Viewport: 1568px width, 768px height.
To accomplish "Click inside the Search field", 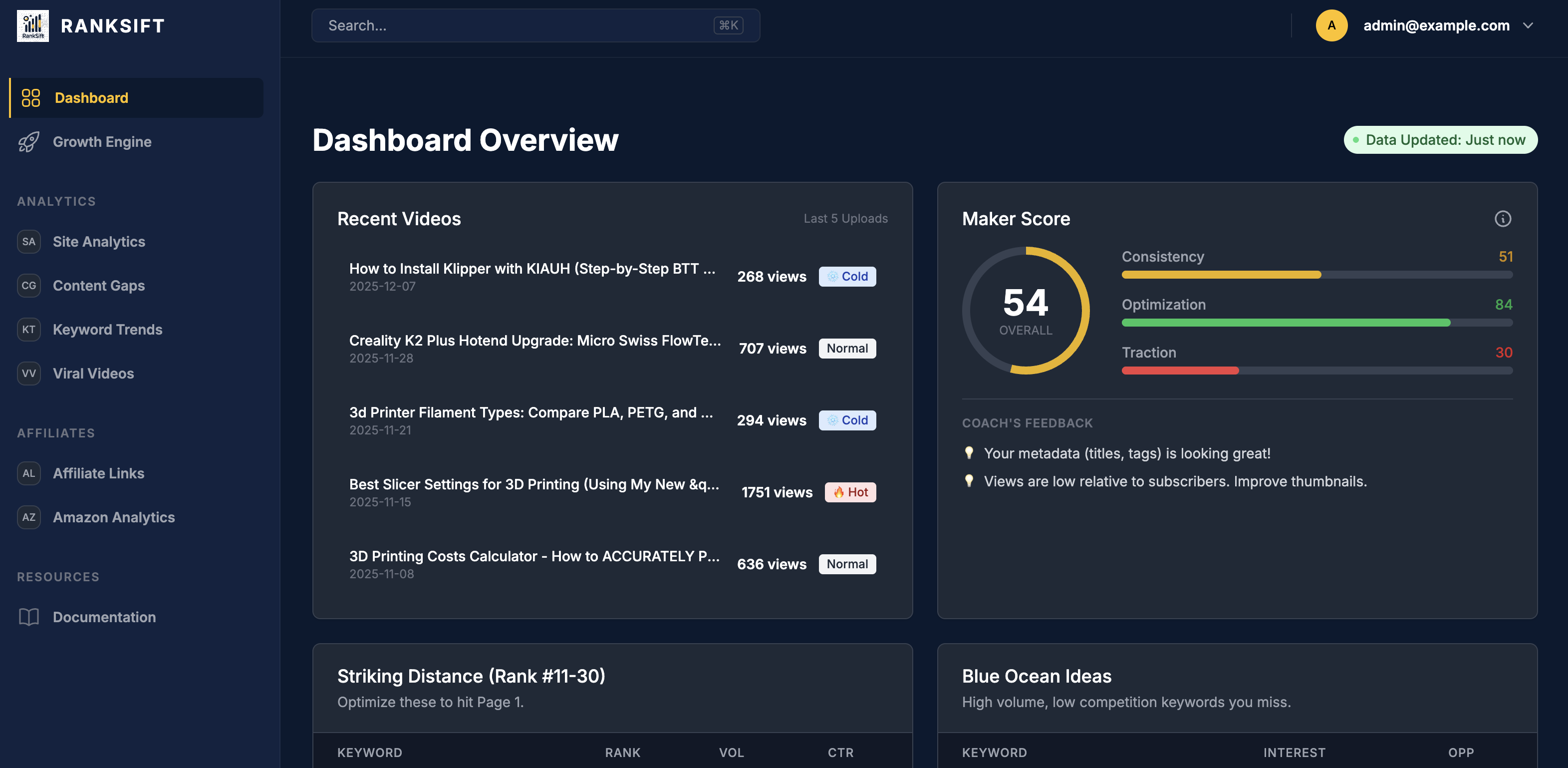I will click(535, 25).
